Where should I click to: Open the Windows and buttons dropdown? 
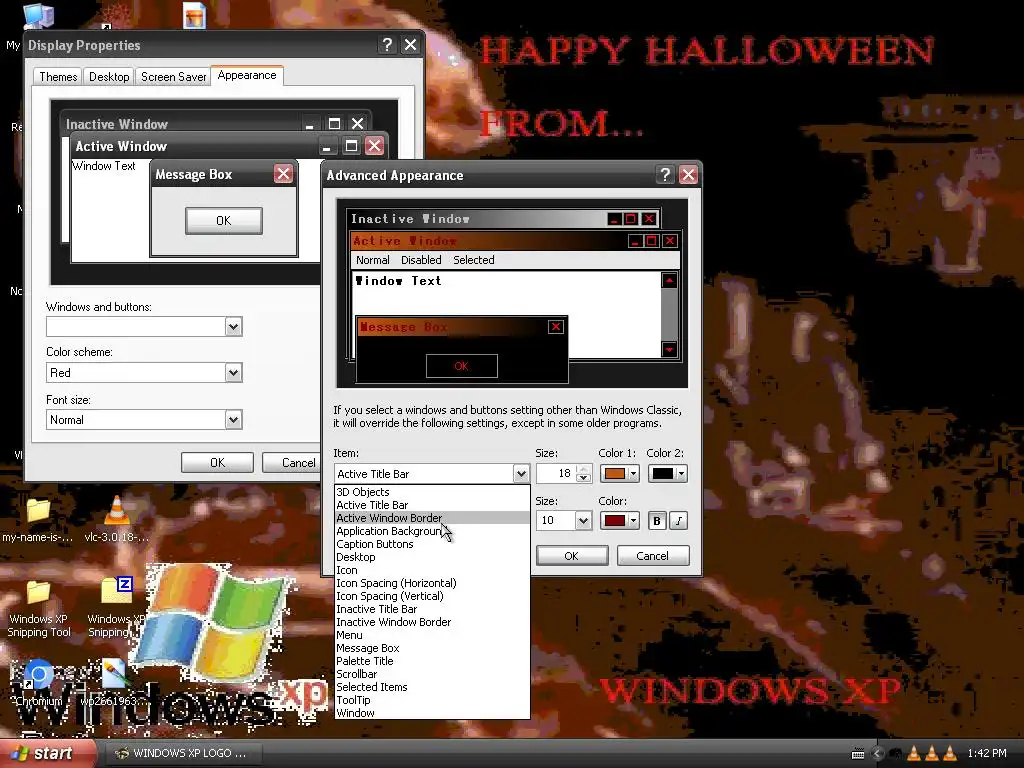click(x=233, y=327)
